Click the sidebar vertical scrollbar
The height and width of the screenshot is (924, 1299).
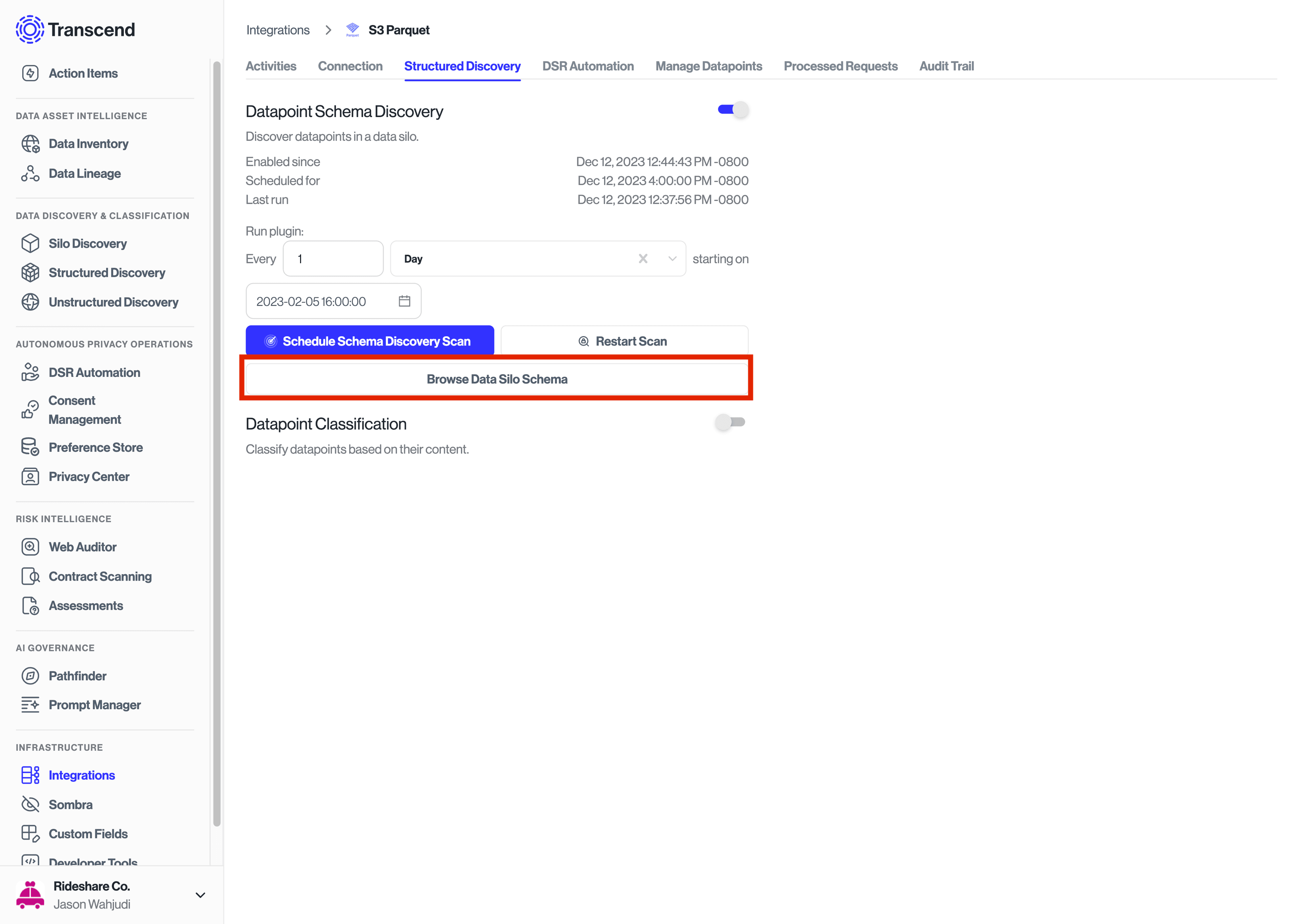coord(217,444)
